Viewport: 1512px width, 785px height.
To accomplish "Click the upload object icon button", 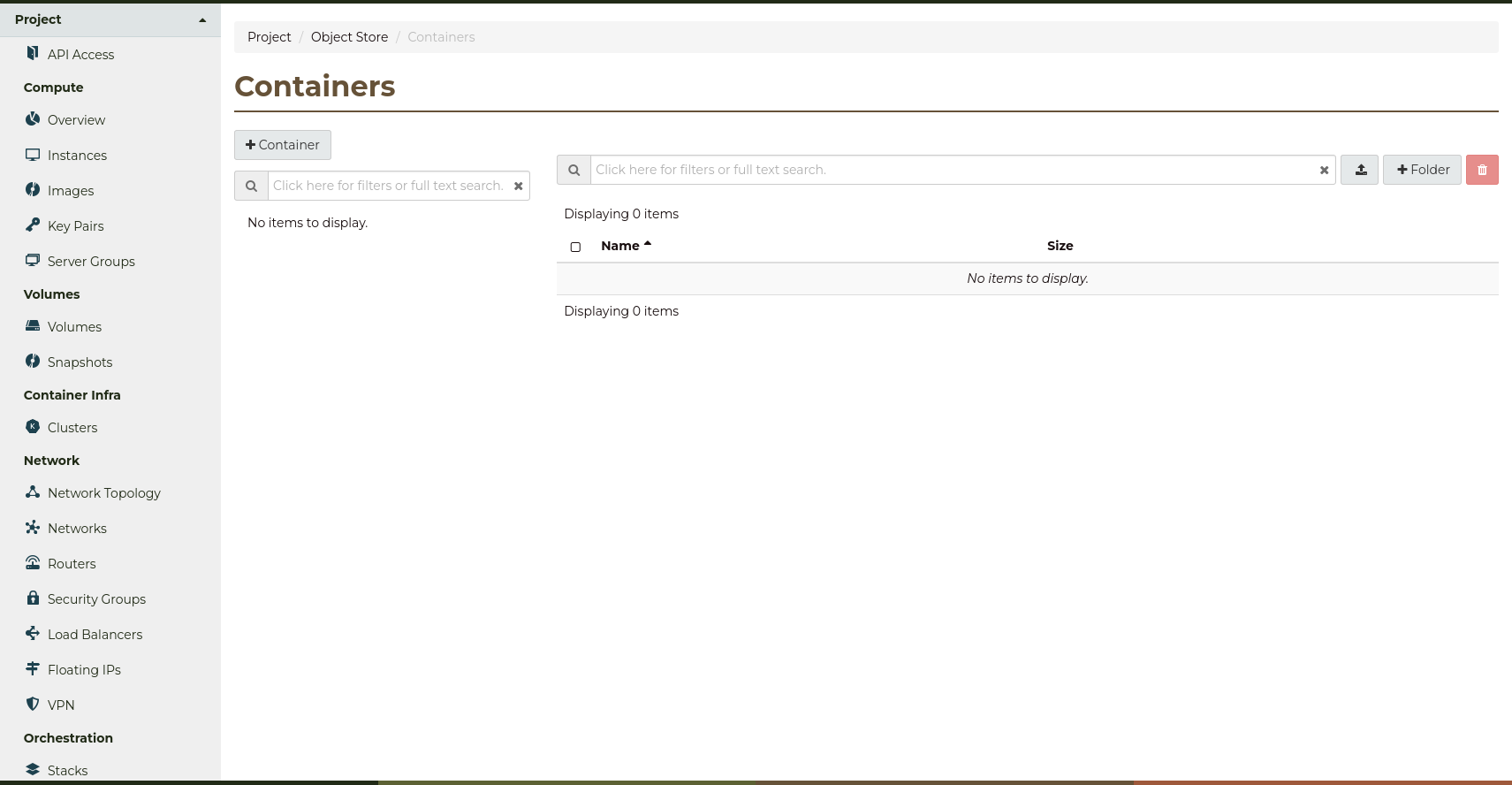I will click(x=1359, y=170).
